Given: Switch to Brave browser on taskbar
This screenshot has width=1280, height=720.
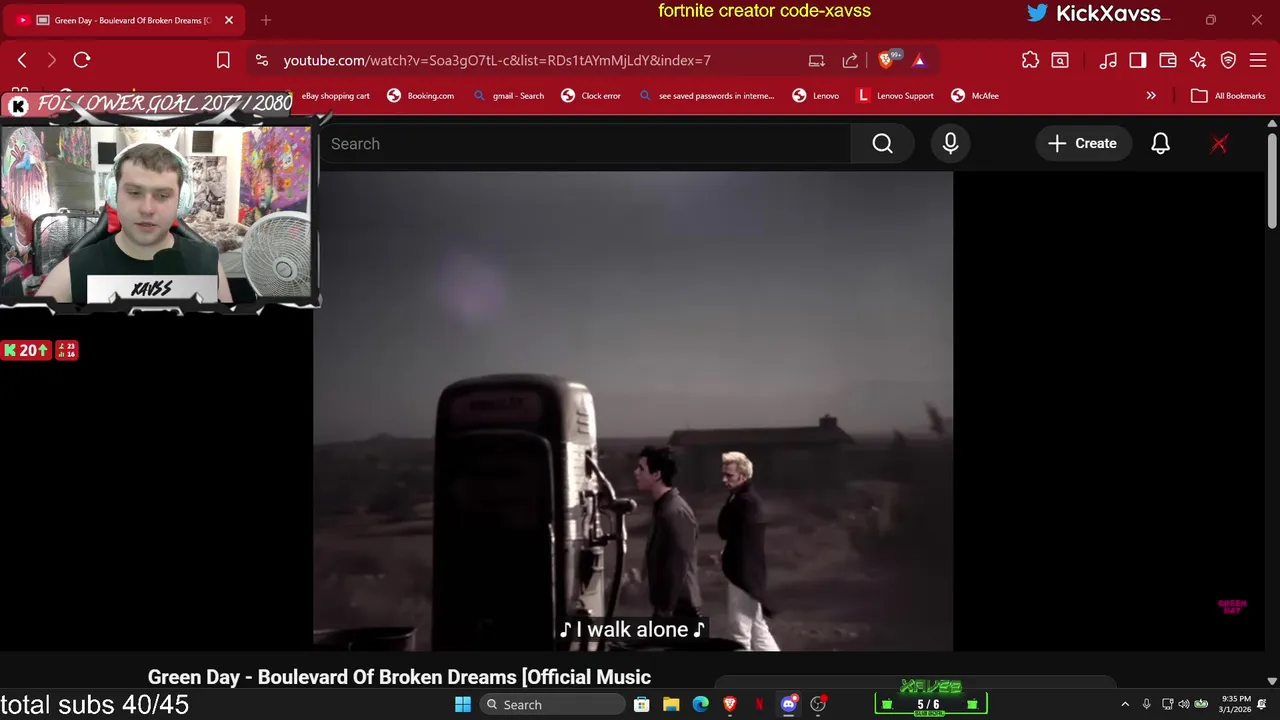Looking at the screenshot, I should coord(730,704).
